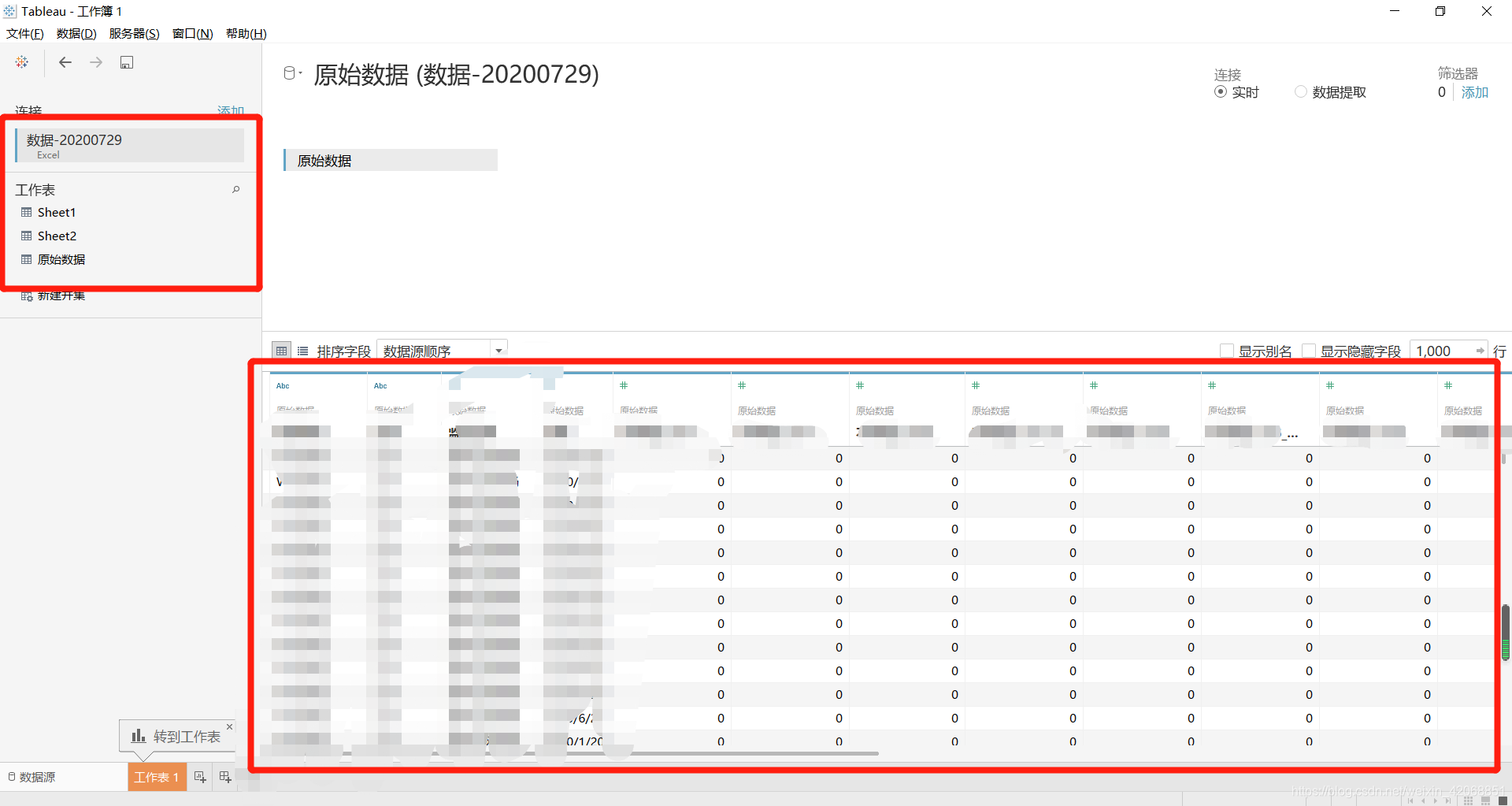Switch to grid preview view icon
The height and width of the screenshot is (806, 1512).
281,351
